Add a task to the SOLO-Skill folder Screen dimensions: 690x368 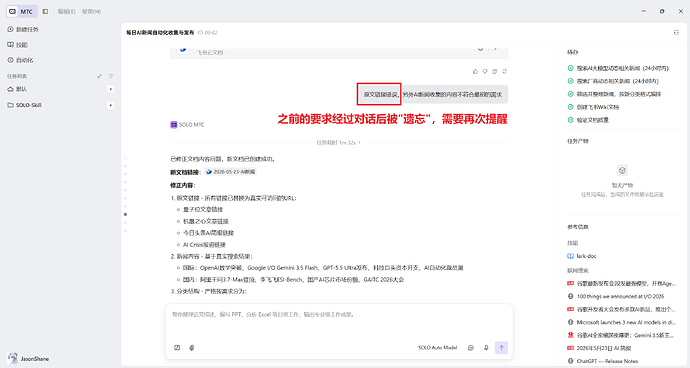110,105
